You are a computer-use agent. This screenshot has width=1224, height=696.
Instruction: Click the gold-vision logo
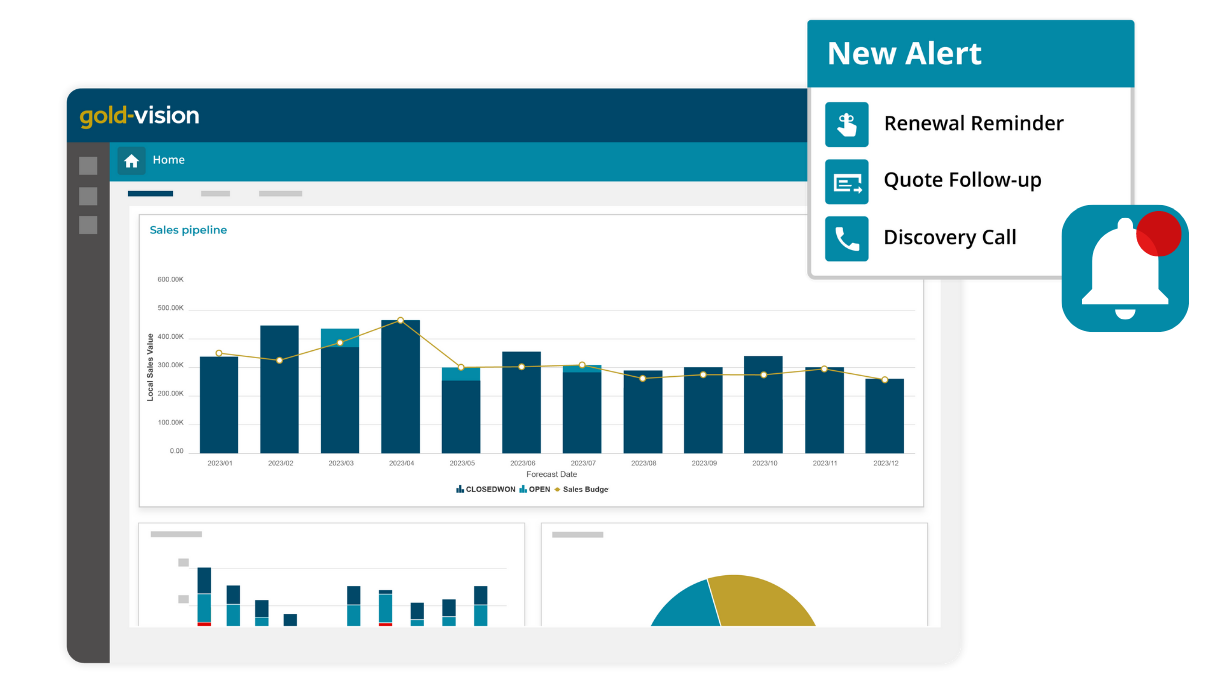[x=140, y=116]
